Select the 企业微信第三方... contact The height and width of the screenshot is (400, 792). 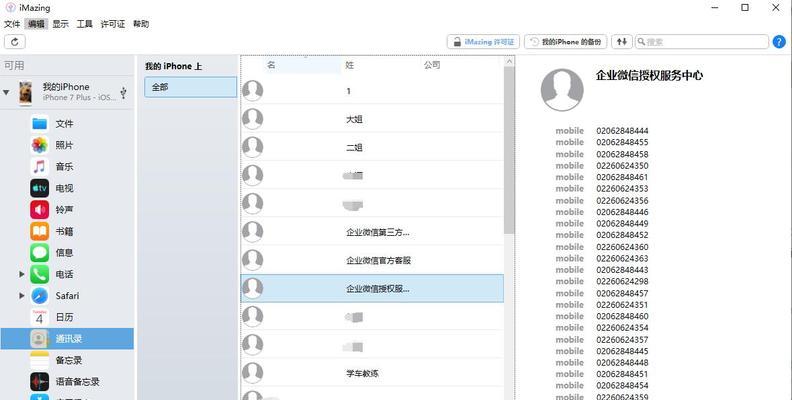point(372,232)
